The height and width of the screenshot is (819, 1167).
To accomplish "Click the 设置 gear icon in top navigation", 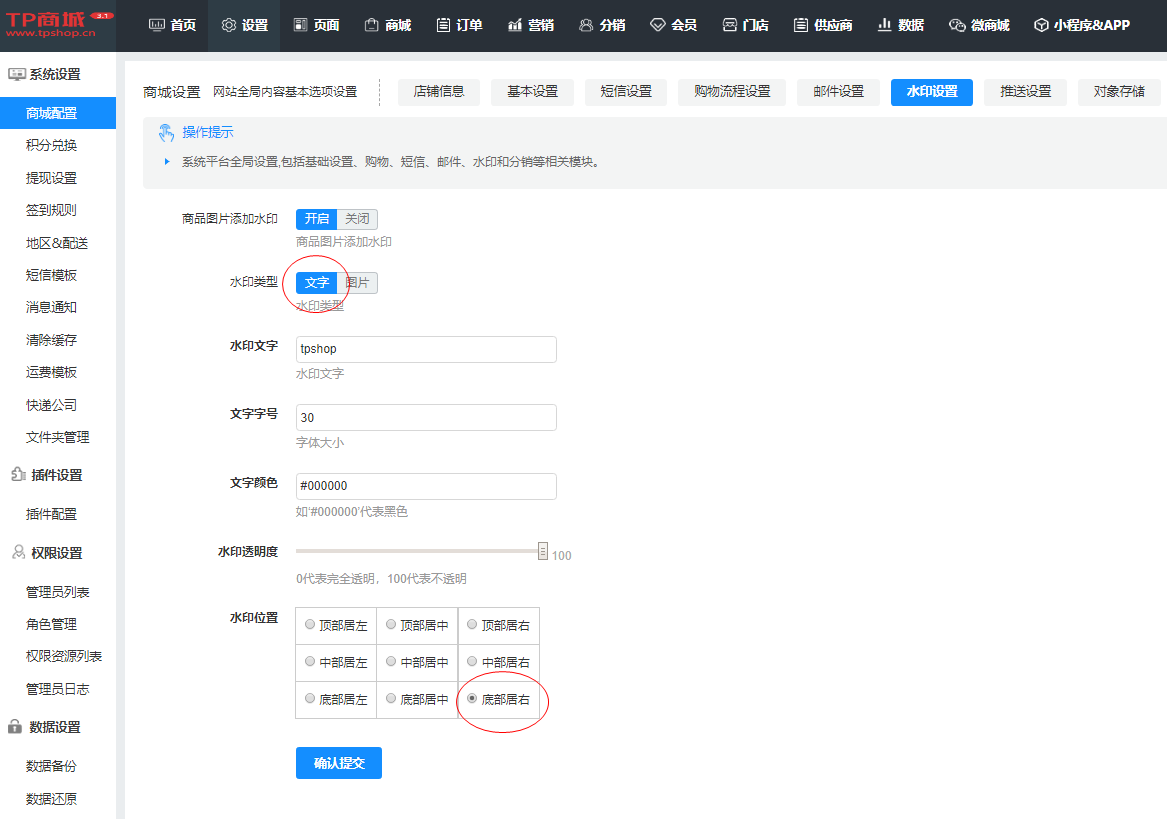I will coord(229,25).
